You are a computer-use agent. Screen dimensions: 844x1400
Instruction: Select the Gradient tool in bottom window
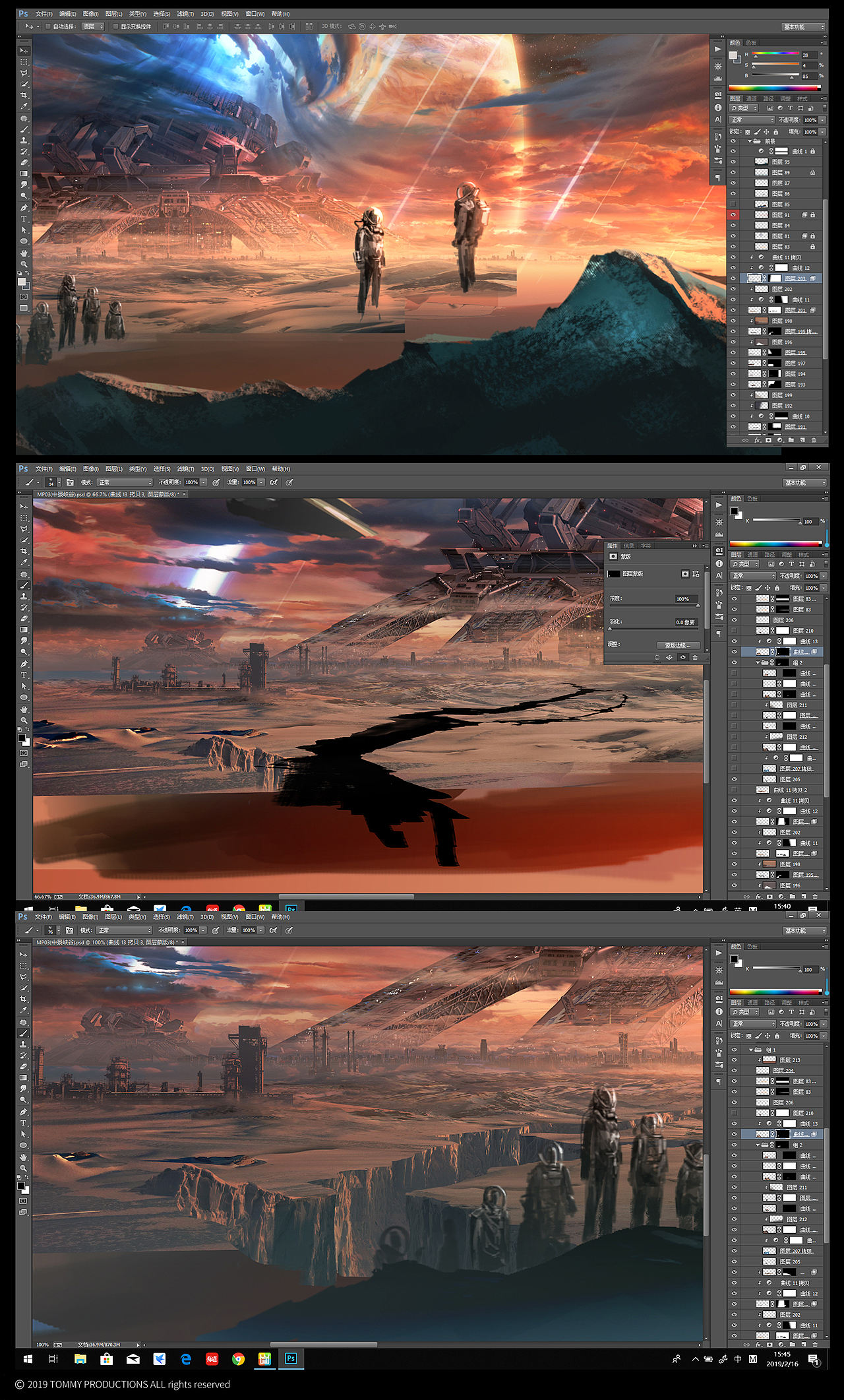pyautogui.click(x=24, y=1078)
